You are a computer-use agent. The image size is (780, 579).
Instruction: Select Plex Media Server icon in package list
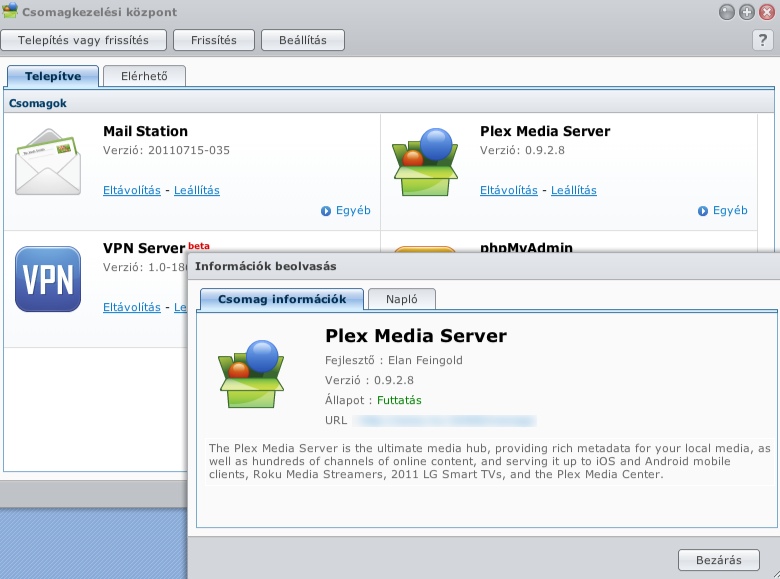[x=425, y=162]
